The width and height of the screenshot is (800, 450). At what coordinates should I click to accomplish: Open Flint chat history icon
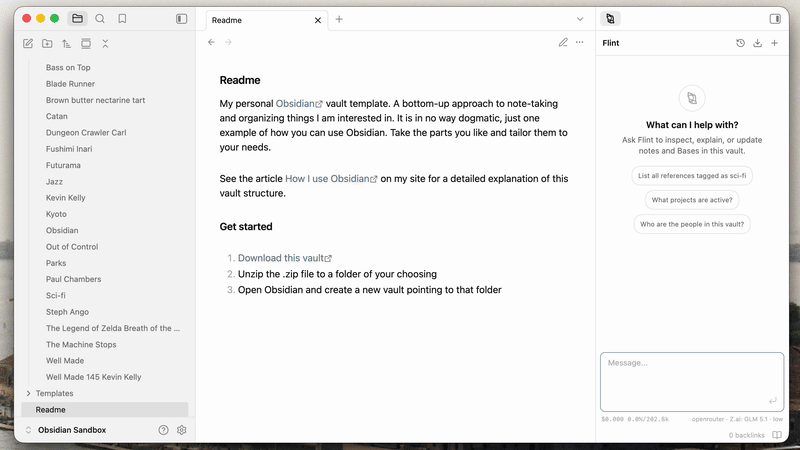click(x=740, y=43)
